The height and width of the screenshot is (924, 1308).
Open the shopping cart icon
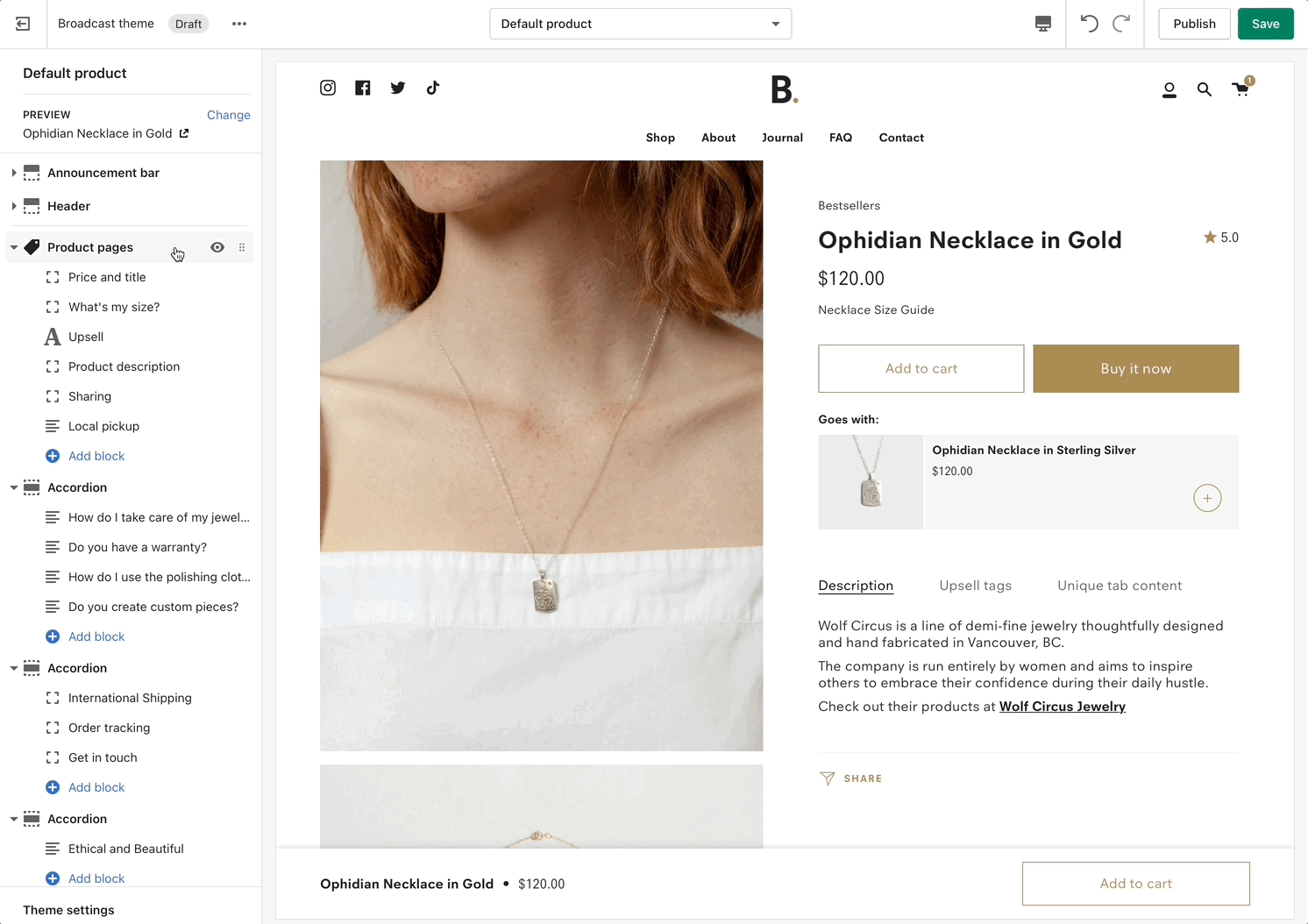(x=1240, y=89)
